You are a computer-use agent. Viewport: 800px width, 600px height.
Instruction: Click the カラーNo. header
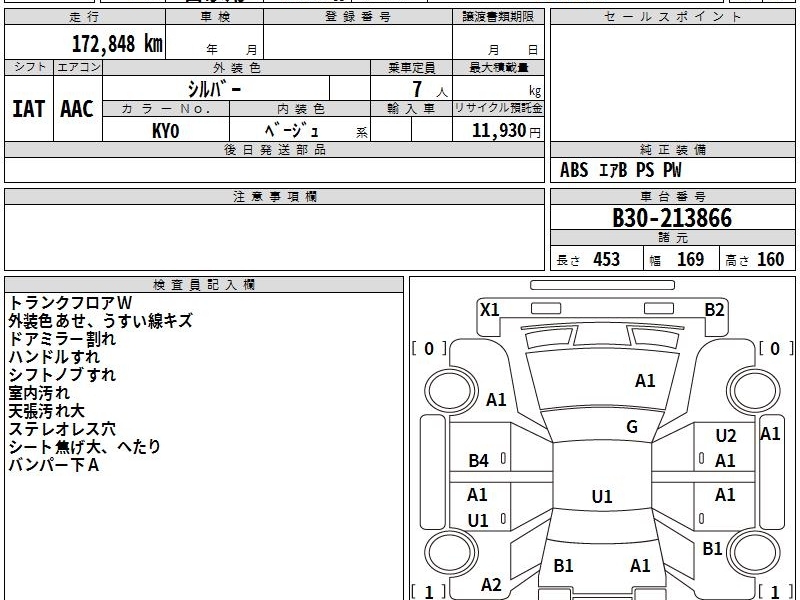pos(166,109)
